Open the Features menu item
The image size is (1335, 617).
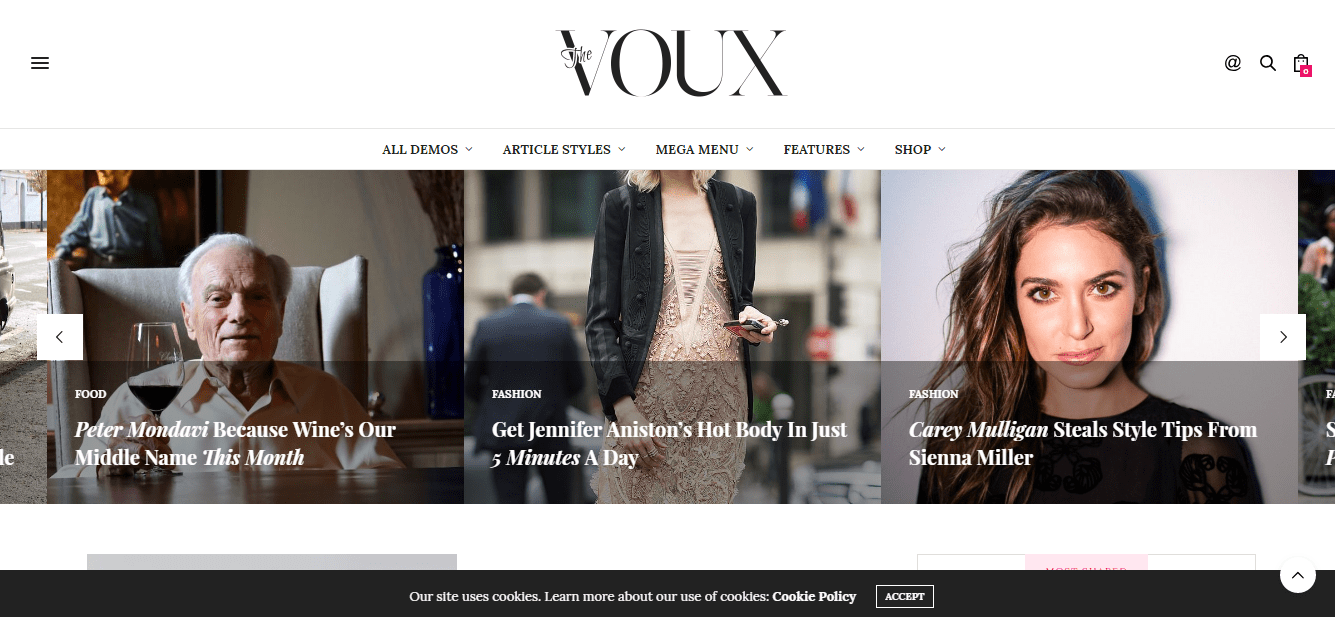click(824, 150)
